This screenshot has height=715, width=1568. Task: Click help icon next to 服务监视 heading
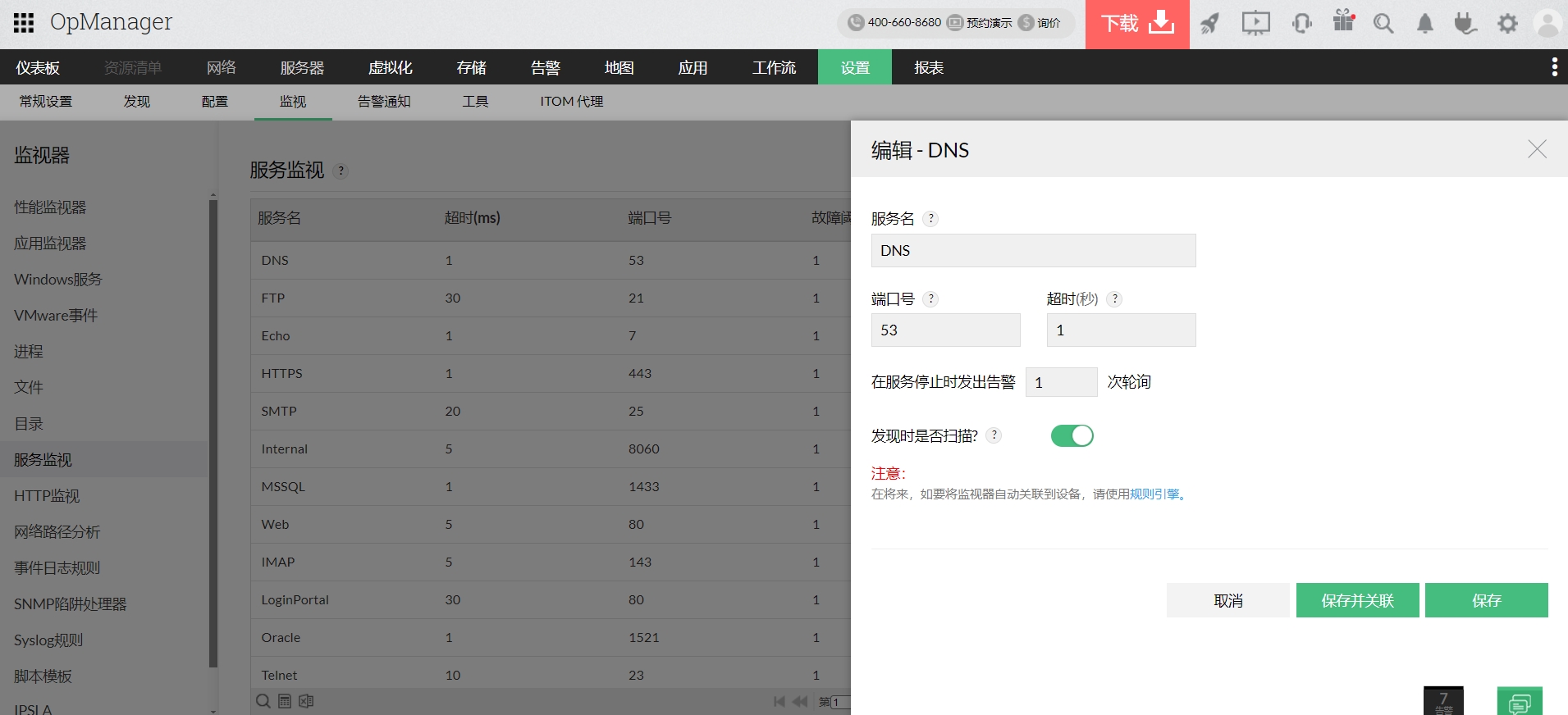(341, 171)
